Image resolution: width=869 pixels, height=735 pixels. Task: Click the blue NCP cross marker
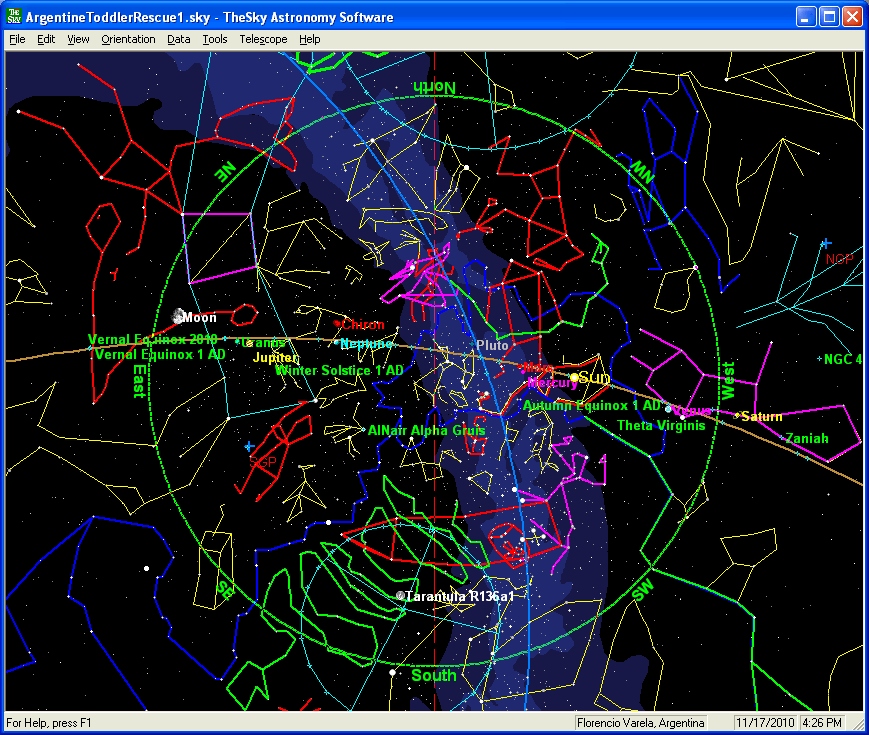[826, 243]
